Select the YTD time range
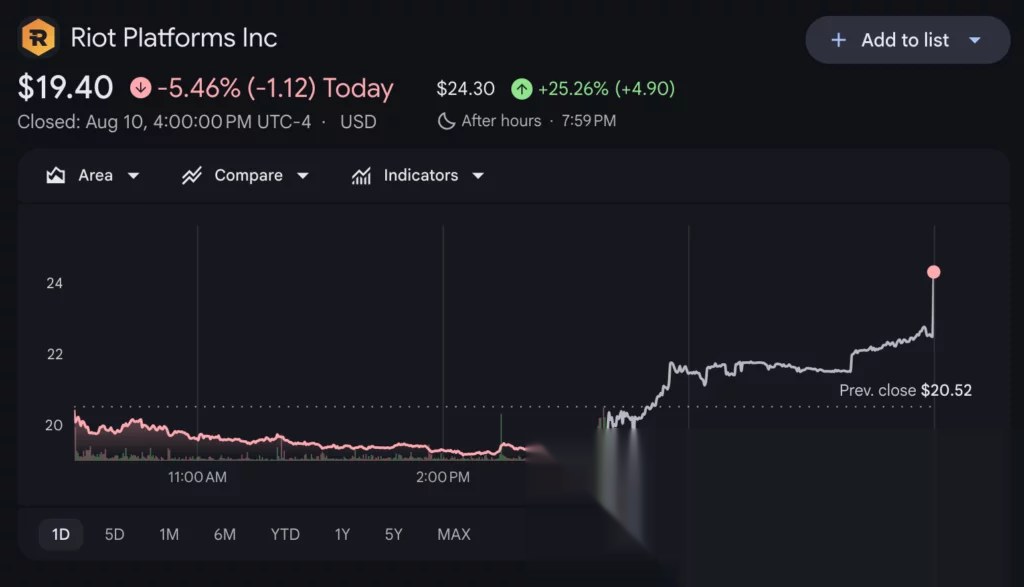Image resolution: width=1024 pixels, height=587 pixels. [285, 534]
